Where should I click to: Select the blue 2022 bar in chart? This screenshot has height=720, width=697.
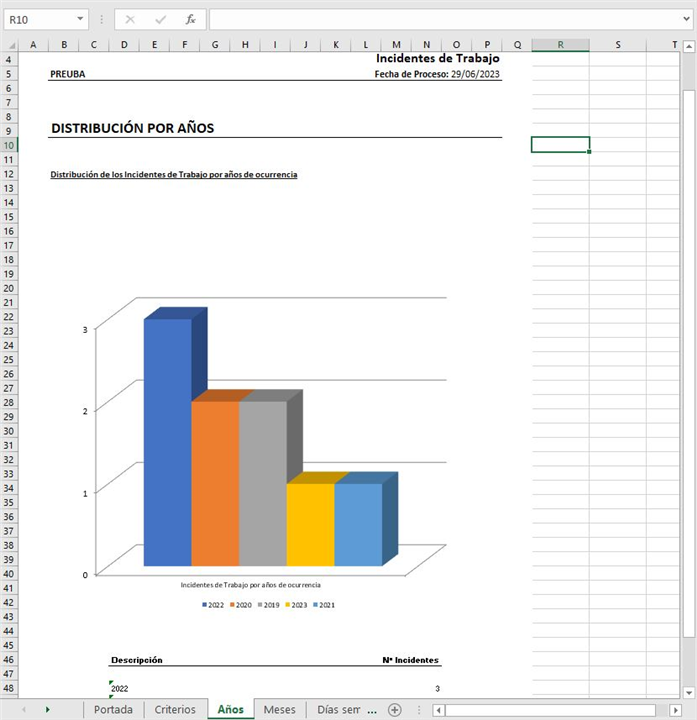click(167, 440)
